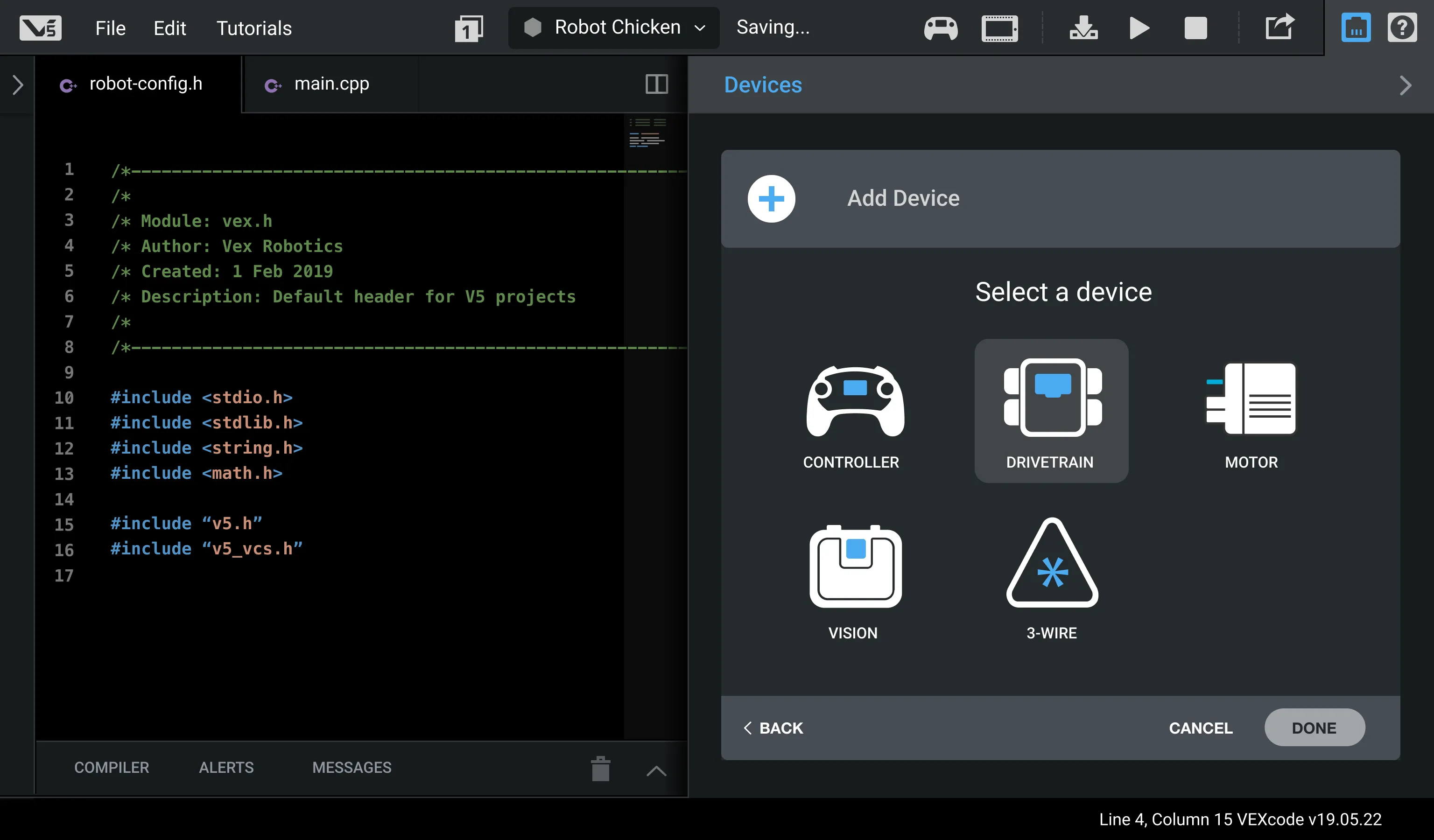Pick the Motor device icon
The width and height of the screenshot is (1434, 840).
(x=1251, y=399)
